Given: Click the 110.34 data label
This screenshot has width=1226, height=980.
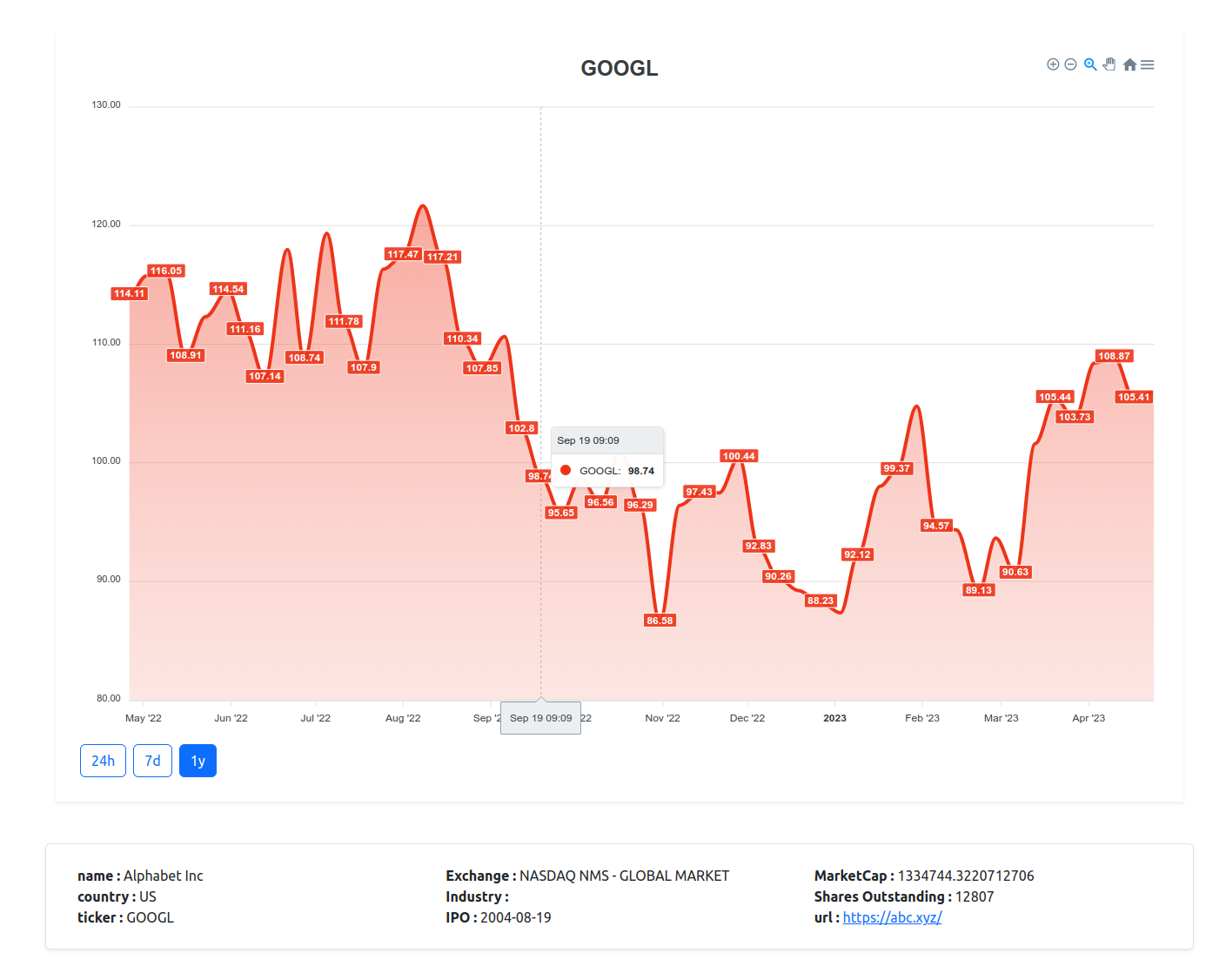Looking at the screenshot, I should [463, 339].
